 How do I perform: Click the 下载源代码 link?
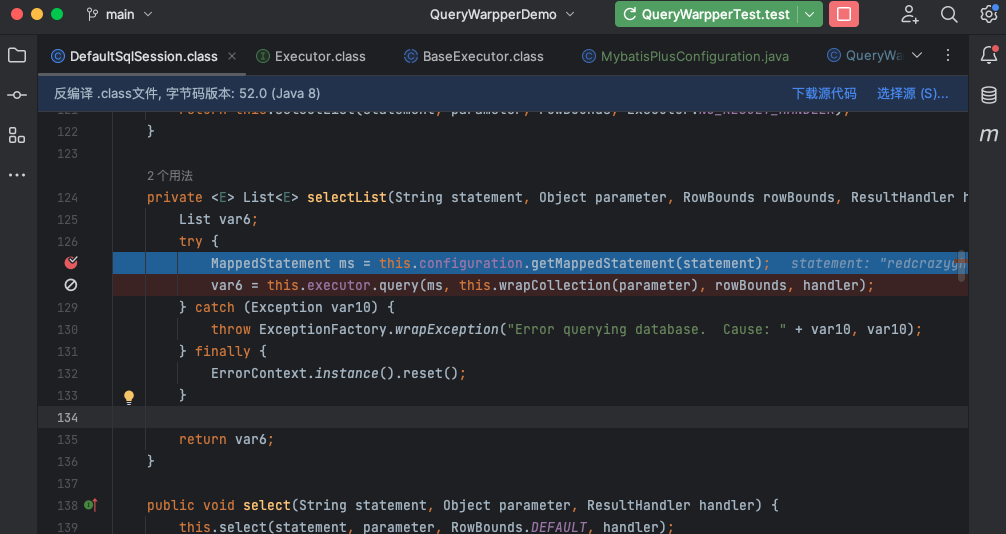[824, 93]
